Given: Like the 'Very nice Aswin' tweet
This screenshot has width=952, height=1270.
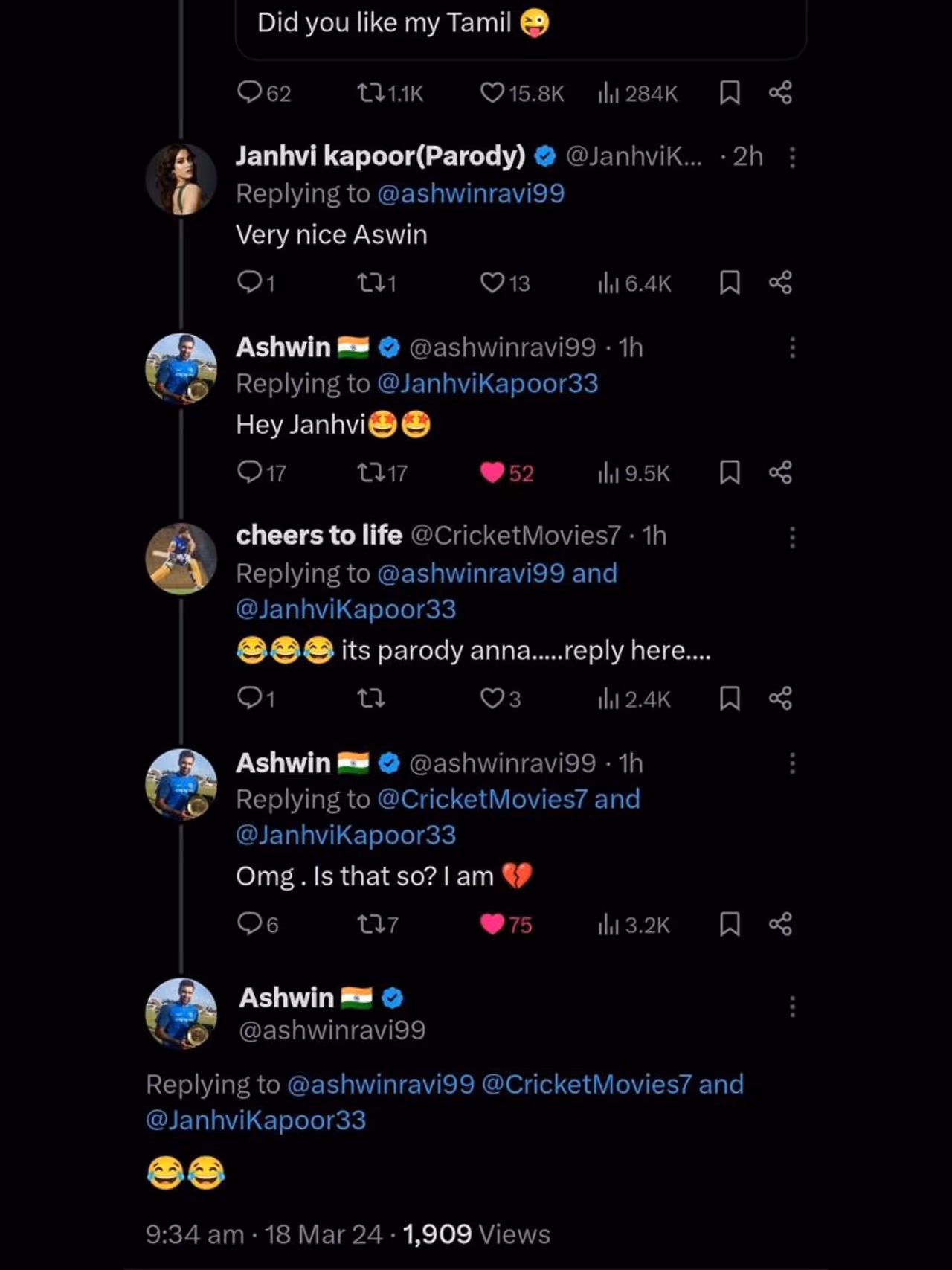Looking at the screenshot, I should click(x=492, y=283).
